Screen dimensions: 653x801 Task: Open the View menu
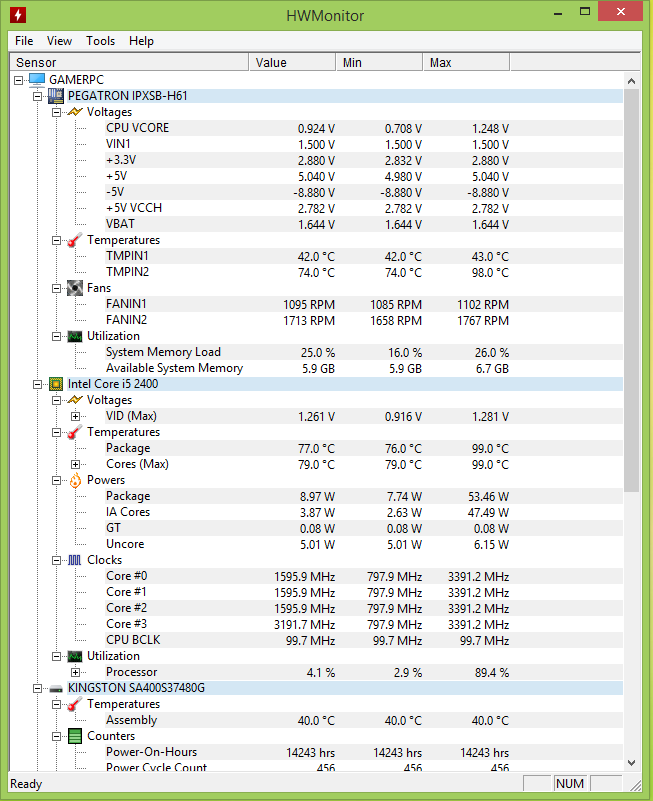point(59,41)
